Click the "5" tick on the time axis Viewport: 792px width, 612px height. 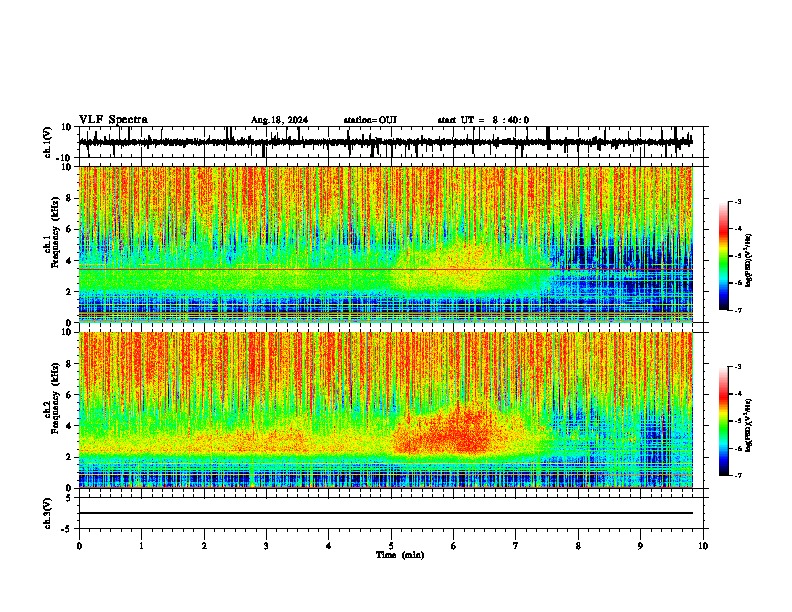[x=391, y=546]
